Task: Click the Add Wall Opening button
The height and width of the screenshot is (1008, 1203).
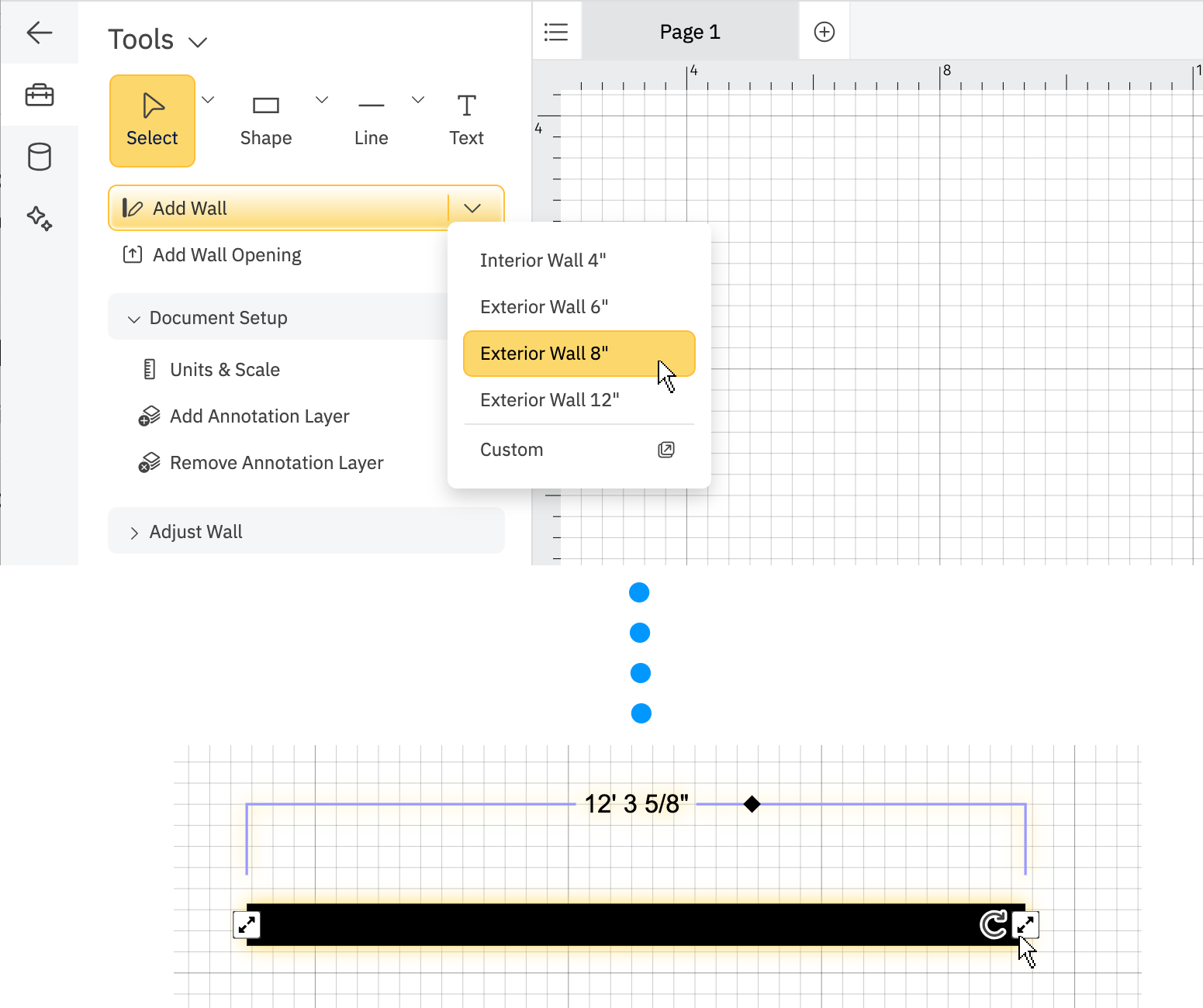Action: click(226, 255)
